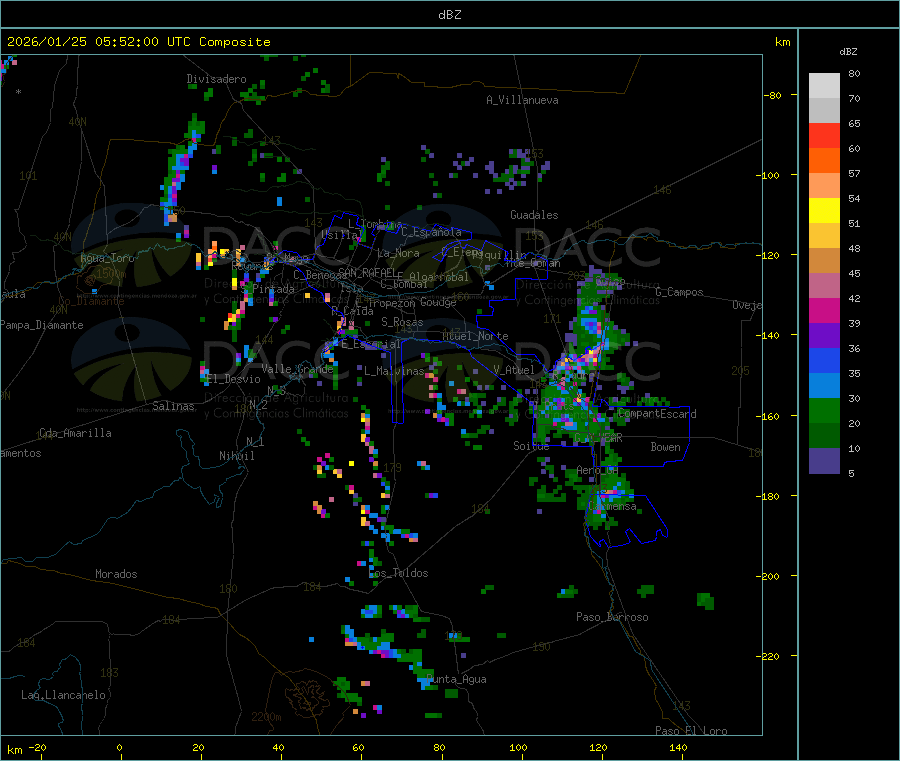900x761 pixels.
Task: Click the Salinas map label
Action: coord(173,406)
